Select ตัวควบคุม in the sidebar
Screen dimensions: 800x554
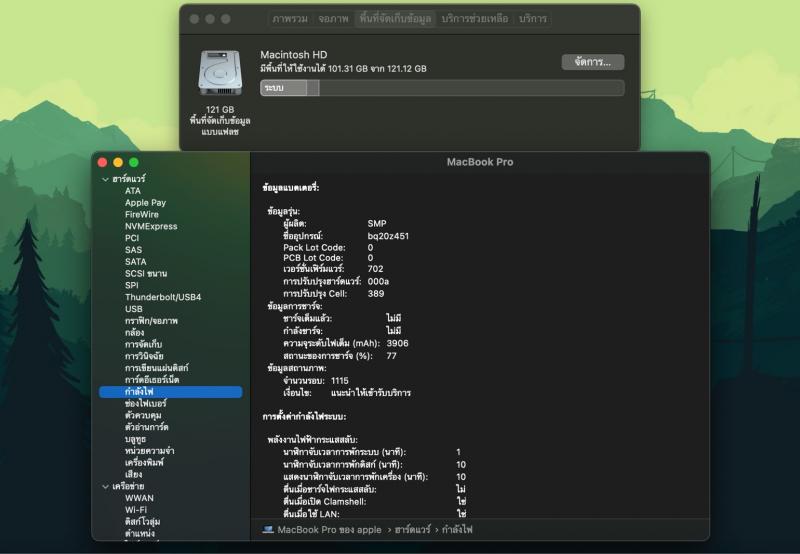143,415
